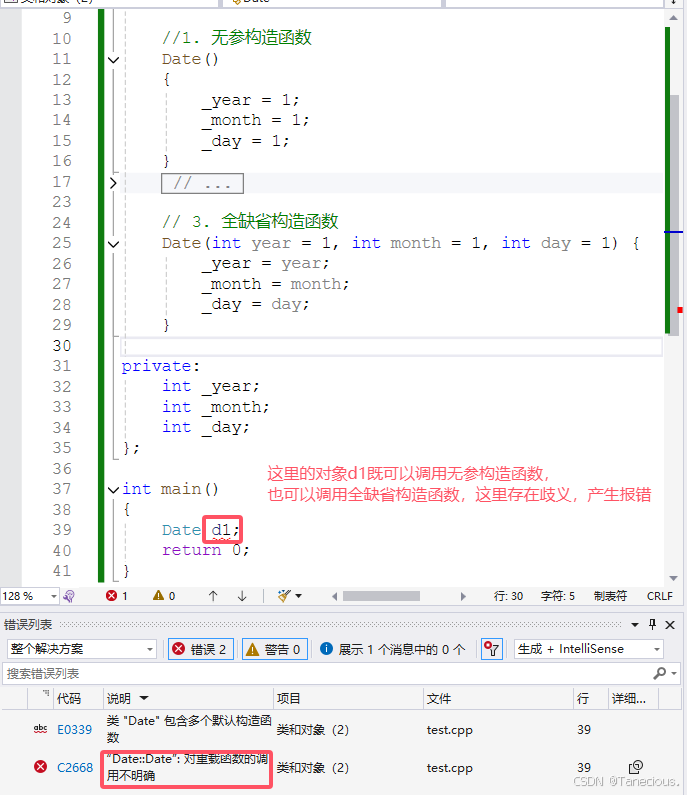Screen dimensions: 687x795
Task: Click the search magnifier icon in error list
Action: pyautogui.click(x=660, y=673)
